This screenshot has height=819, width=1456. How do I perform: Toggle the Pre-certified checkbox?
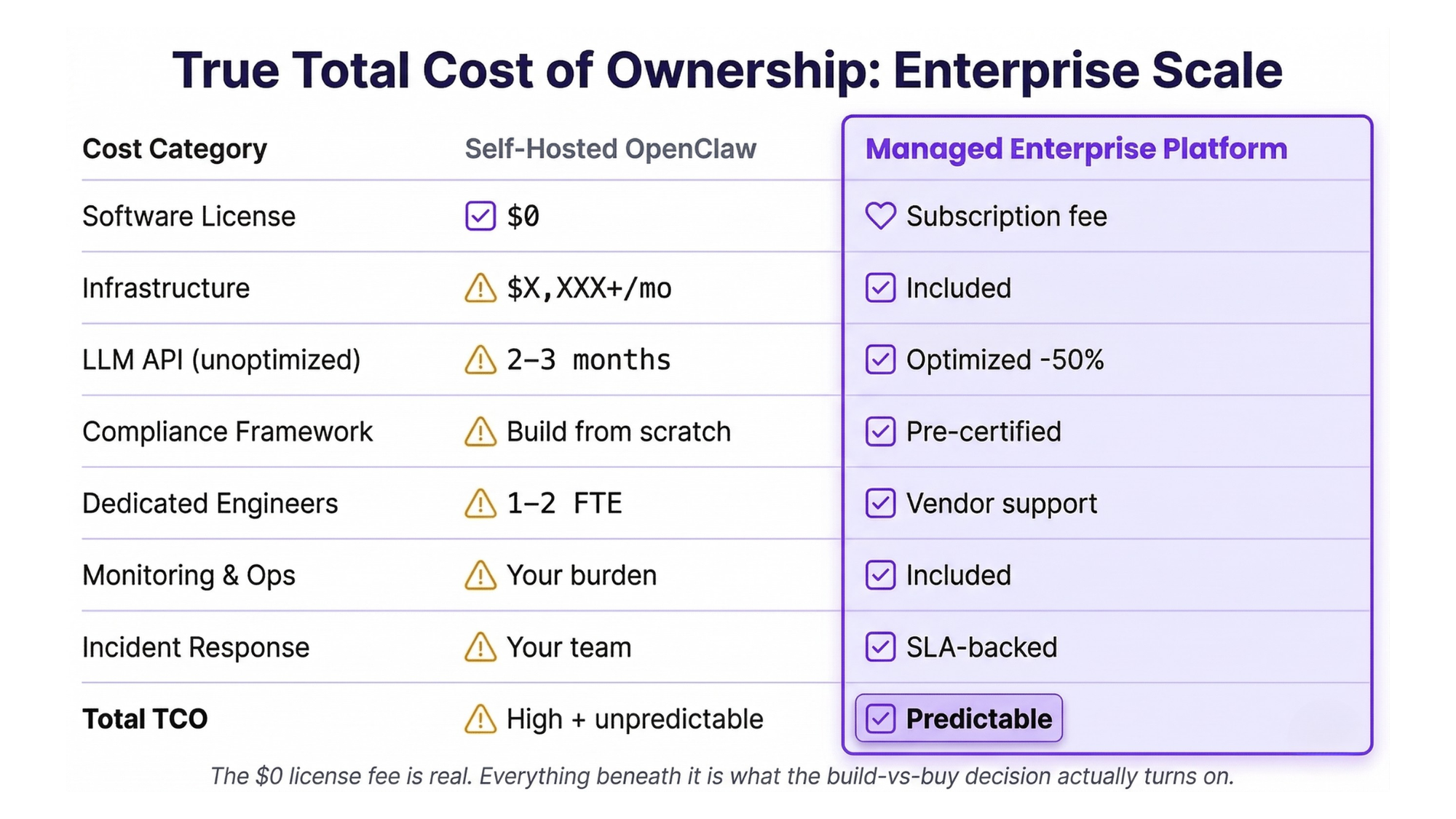tap(880, 432)
